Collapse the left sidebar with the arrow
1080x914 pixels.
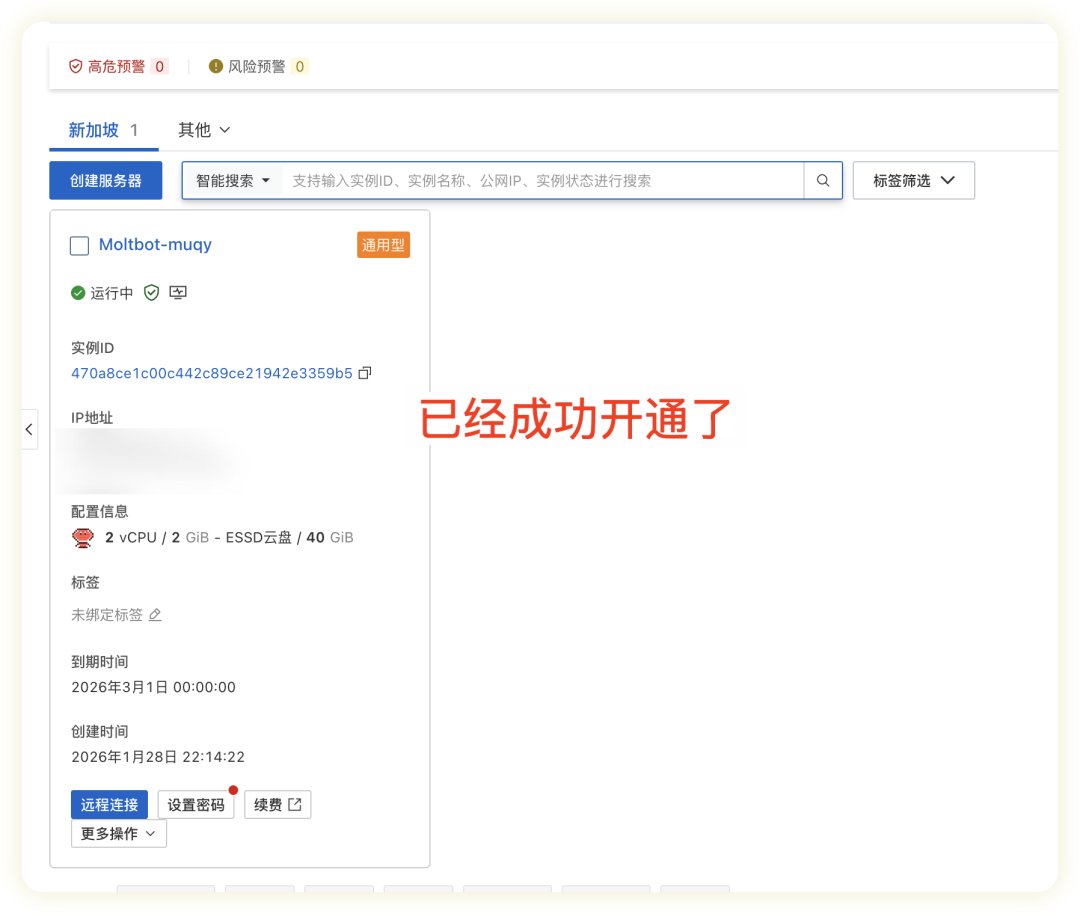point(29,429)
